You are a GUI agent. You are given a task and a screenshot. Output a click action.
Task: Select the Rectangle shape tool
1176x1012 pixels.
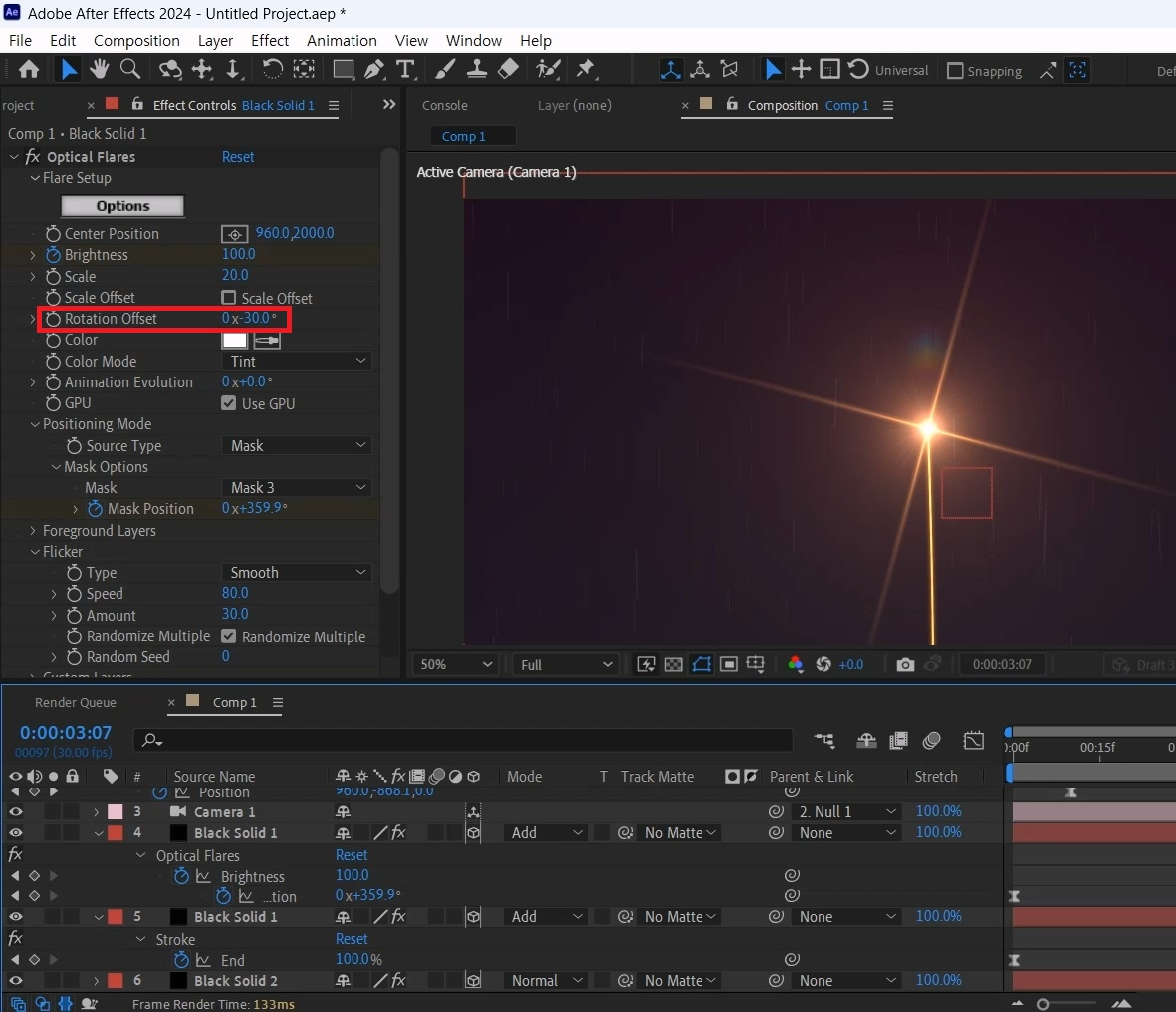coord(344,70)
